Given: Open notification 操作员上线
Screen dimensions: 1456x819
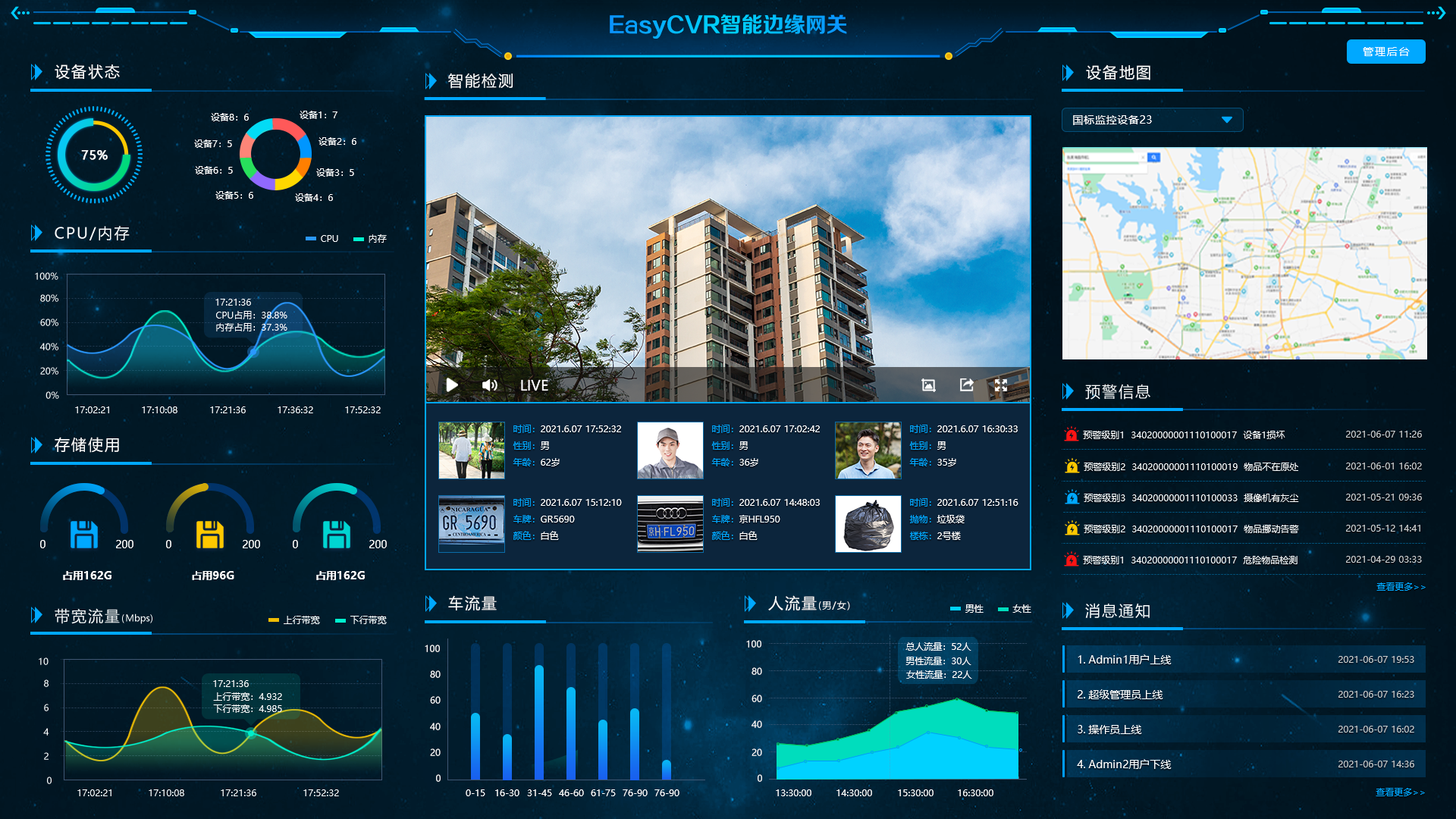Looking at the screenshot, I should pyautogui.click(x=1244, y=730).
